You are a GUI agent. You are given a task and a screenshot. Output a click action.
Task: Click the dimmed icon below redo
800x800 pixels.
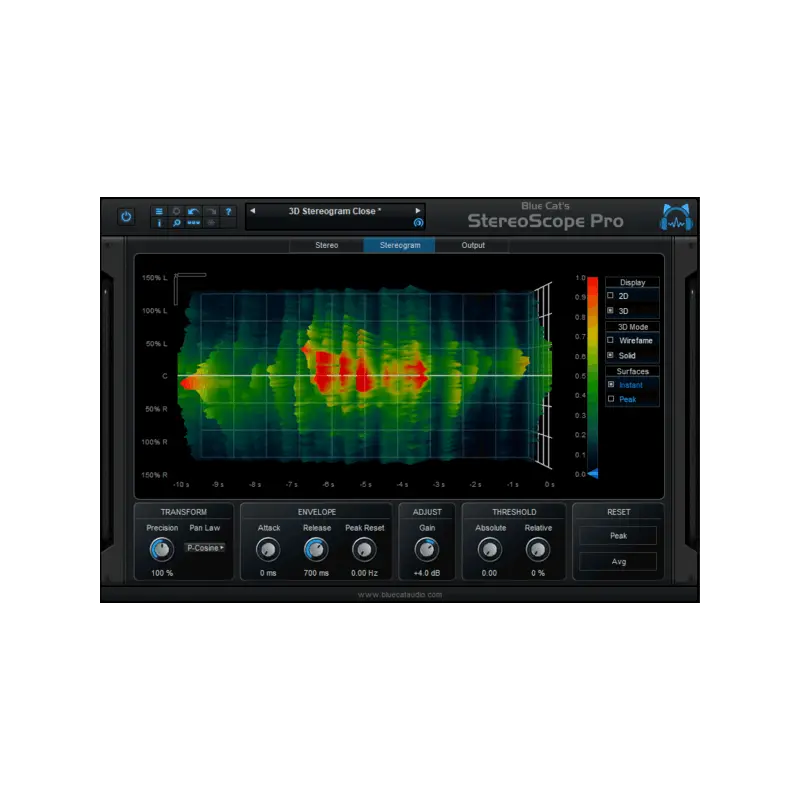click(x=211, y=223)
